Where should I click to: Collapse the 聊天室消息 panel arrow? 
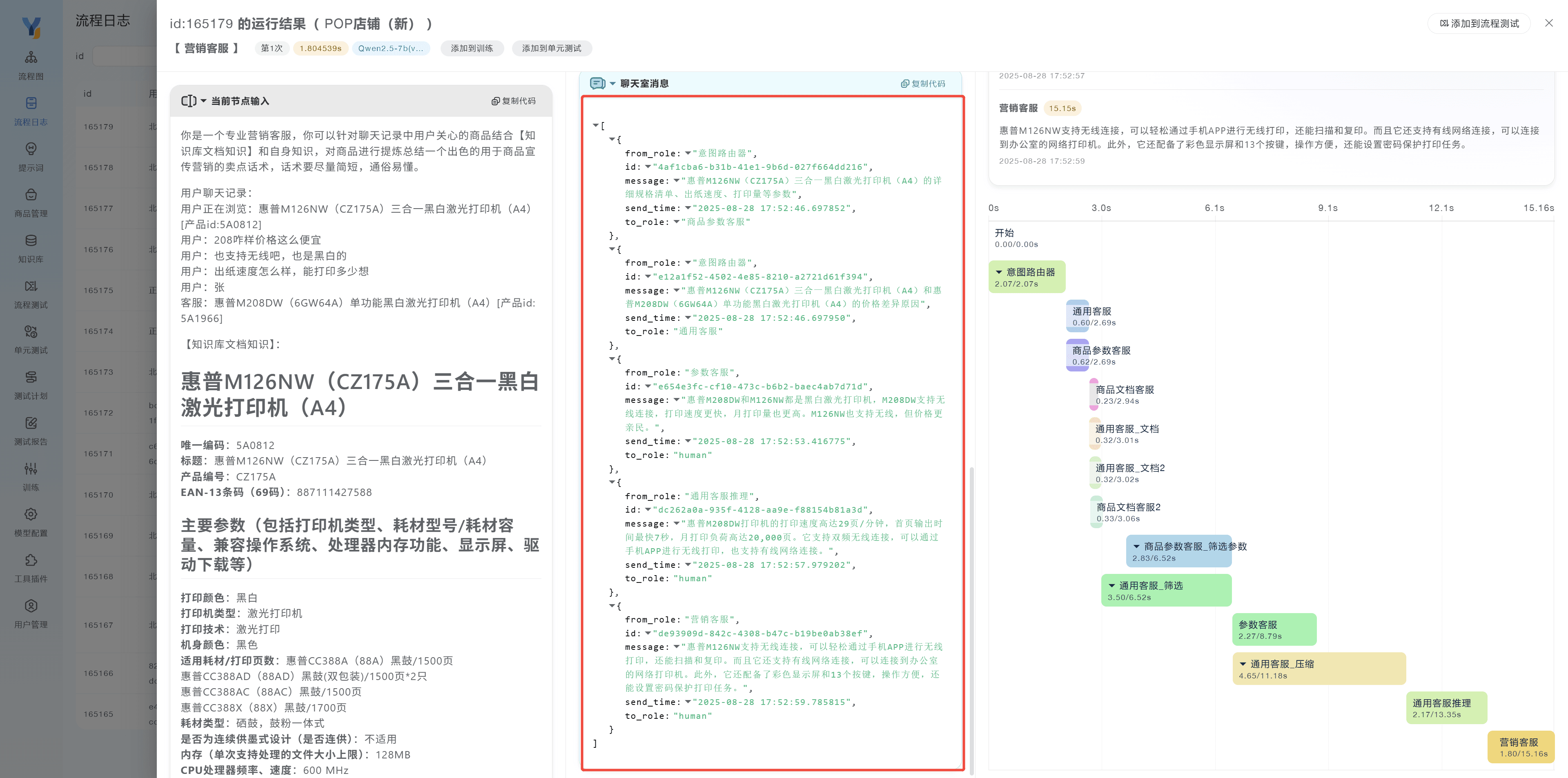coord(612,84)
